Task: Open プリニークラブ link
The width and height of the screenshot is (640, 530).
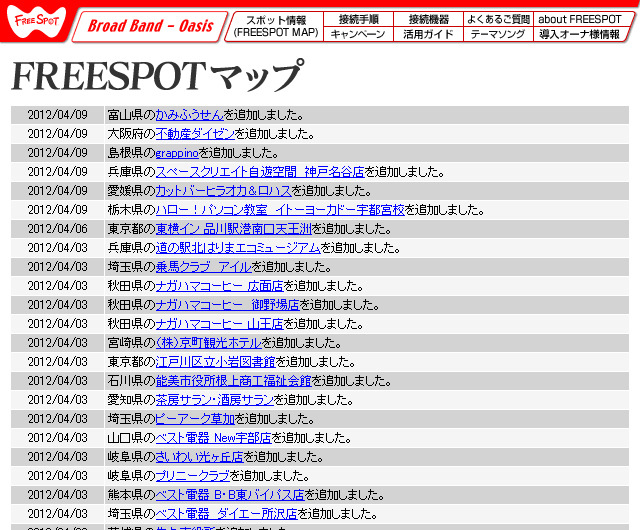Action: [x=193, y=476]
